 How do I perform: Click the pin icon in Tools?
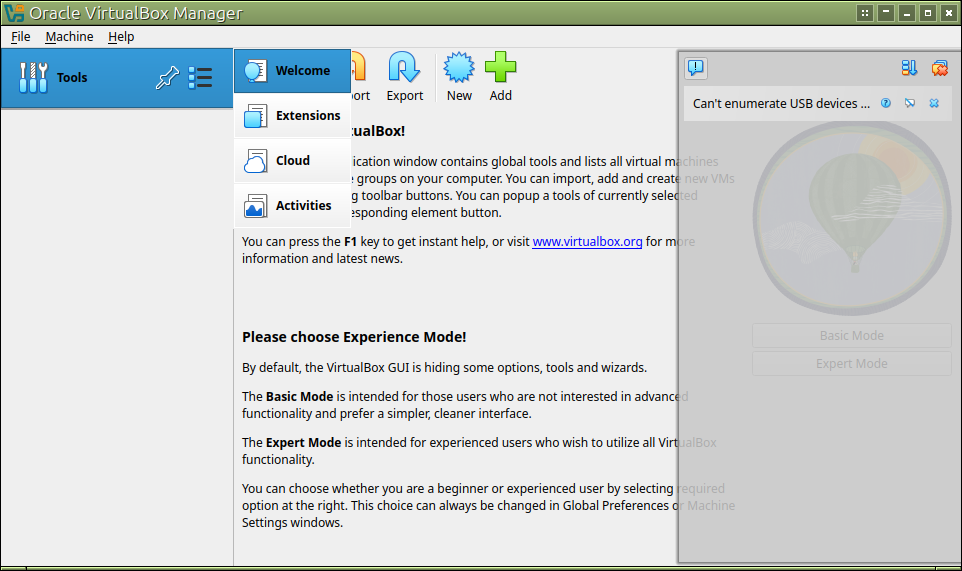(x=166, y=78)
